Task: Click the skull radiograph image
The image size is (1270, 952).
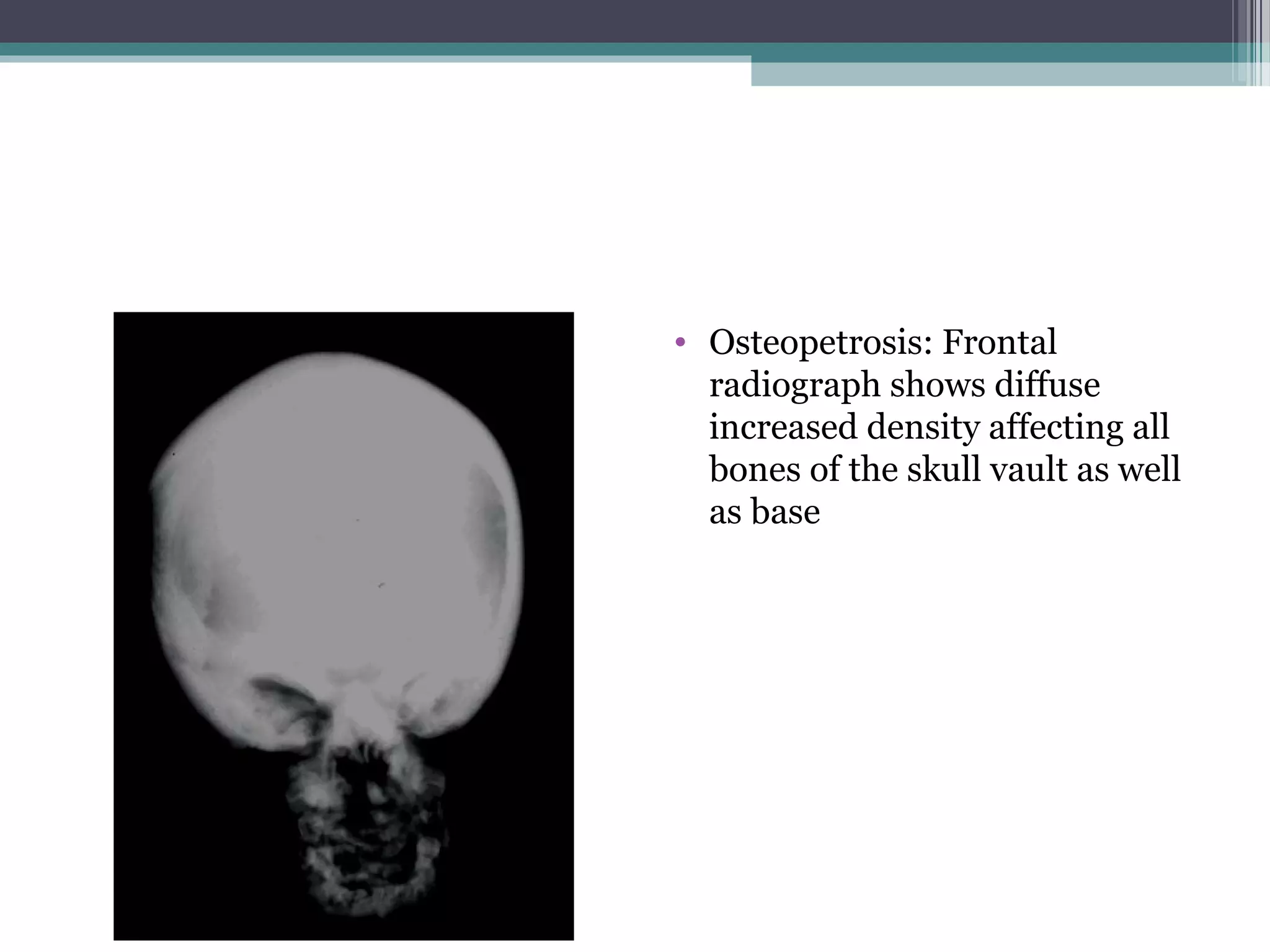Action: [x=344, y=626]
